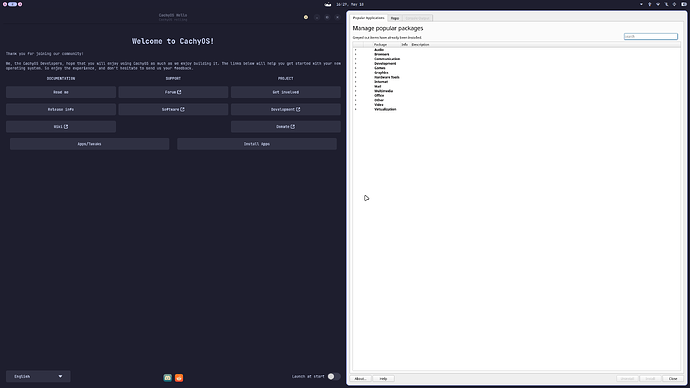Open the Discord icon in CachyOS Hello
Viewport: 690px width, 388px height.
(x=168, y=378)
